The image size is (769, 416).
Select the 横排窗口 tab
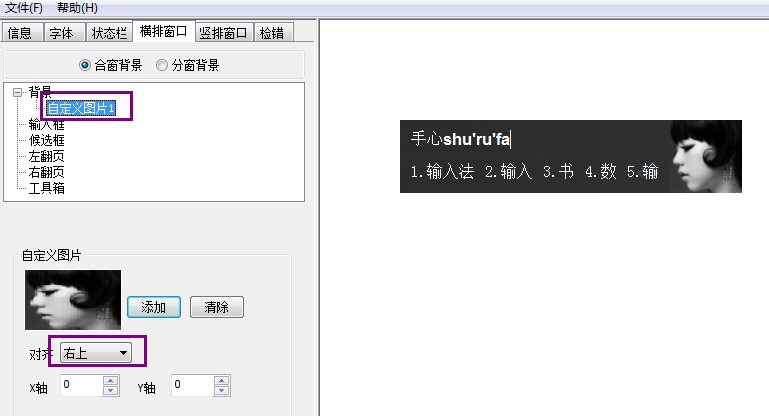pos(163,31)
